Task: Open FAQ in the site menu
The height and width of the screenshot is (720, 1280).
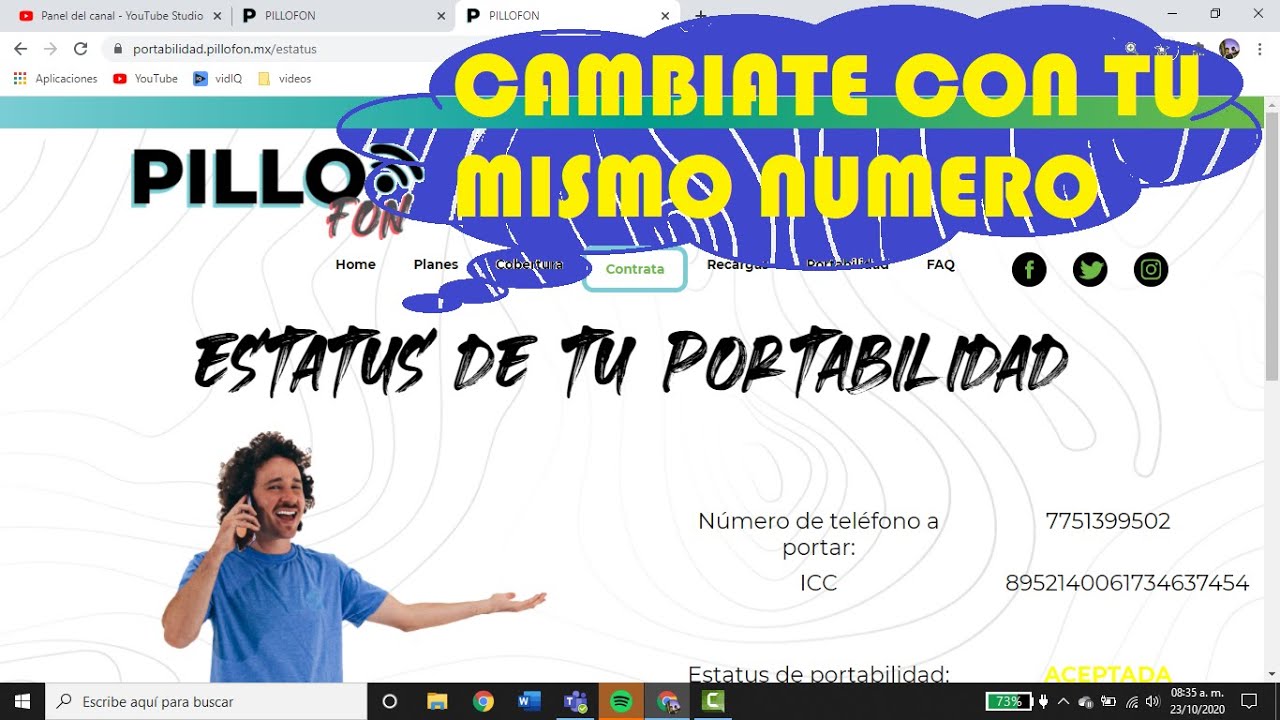Action: tap(941, 265)
